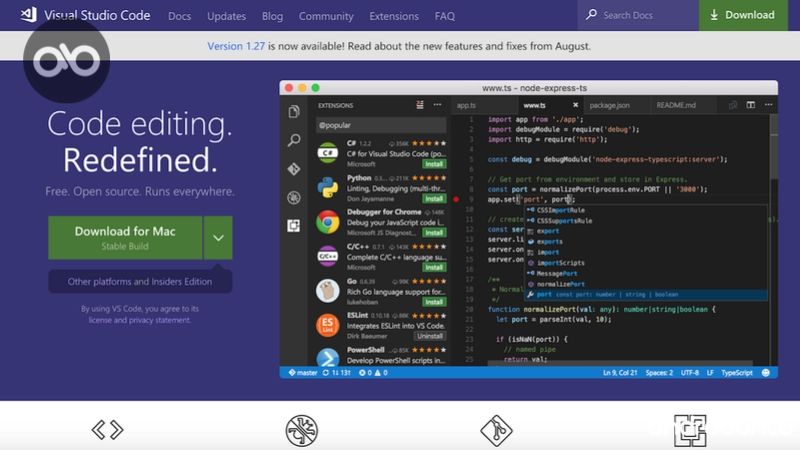Open the Community menu item
The width and height of the screenshot is (800, 450).
(x=326, y=16)
